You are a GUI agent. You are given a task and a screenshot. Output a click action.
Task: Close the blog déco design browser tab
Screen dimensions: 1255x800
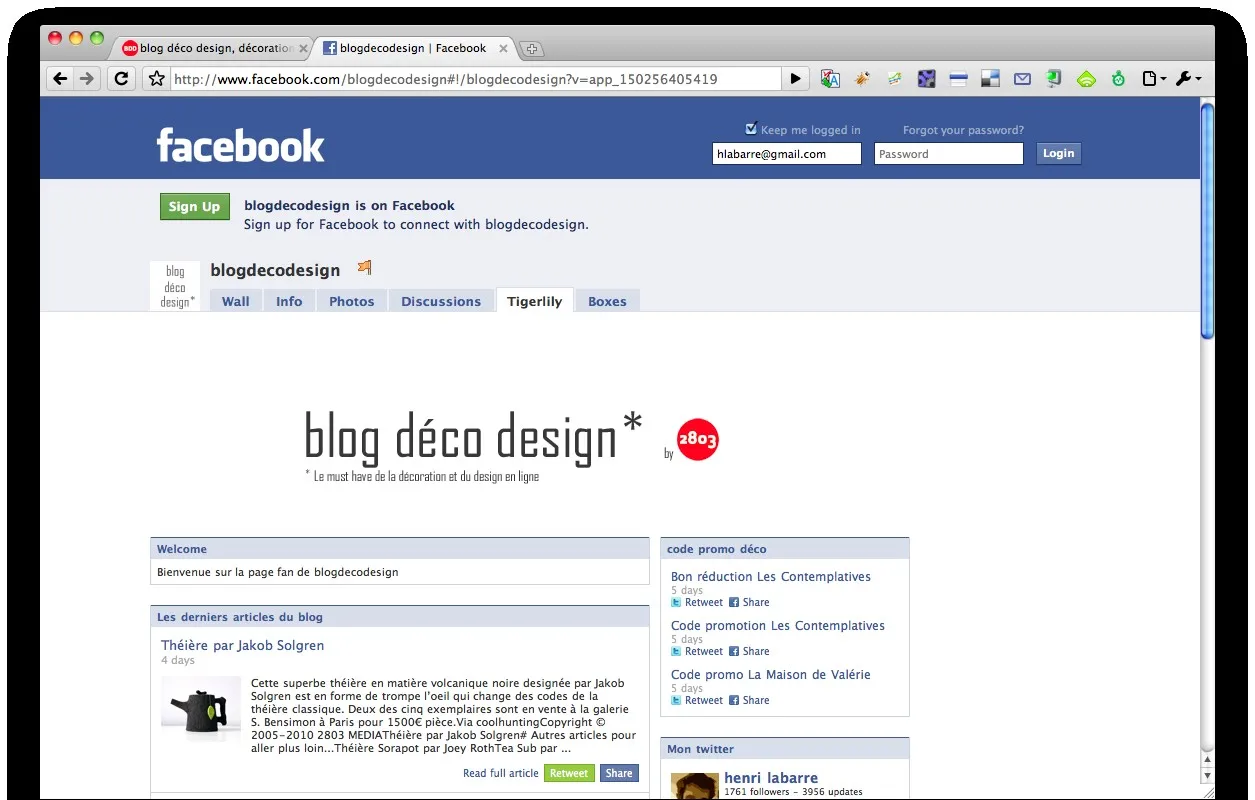point(303,48)
